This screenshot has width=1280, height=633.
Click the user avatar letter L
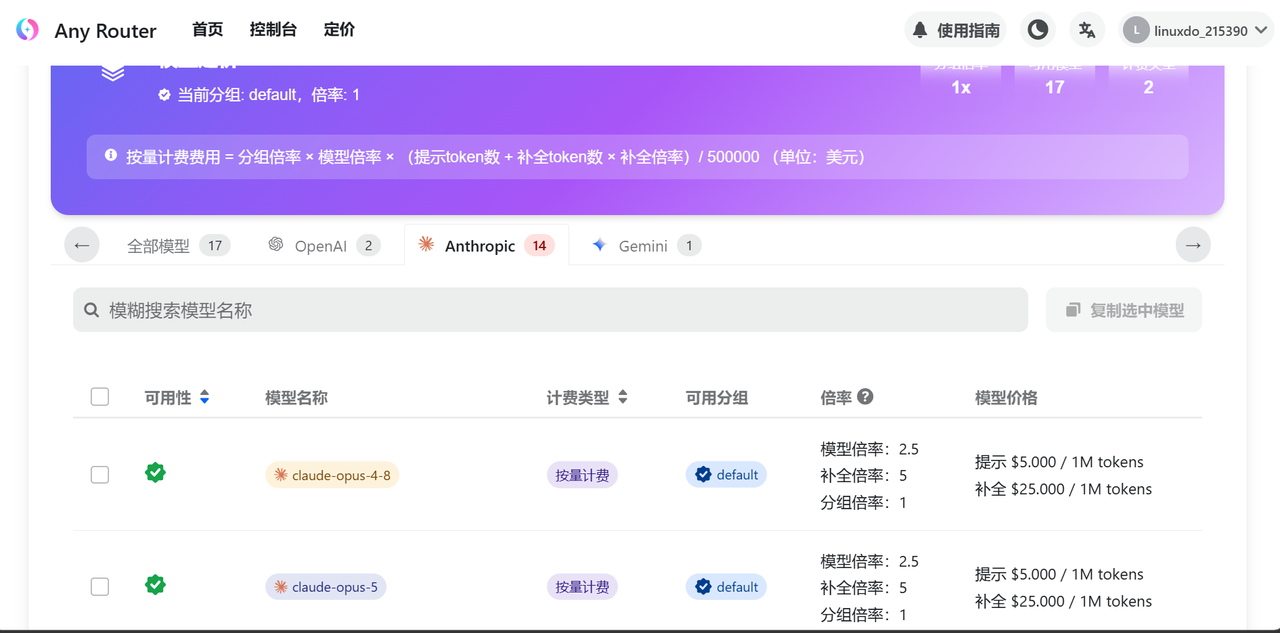(1136, 31)
